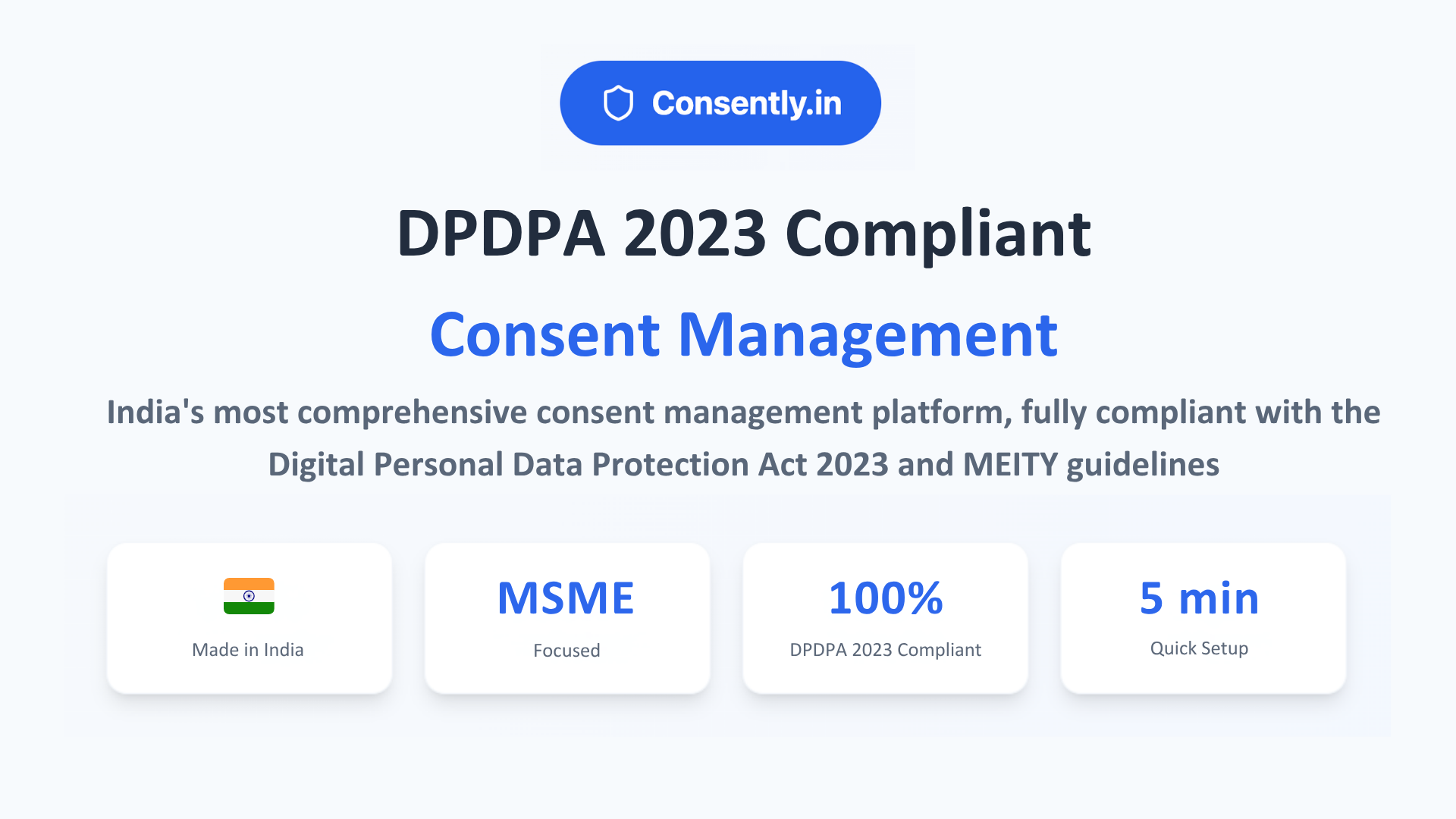
Task: Click the small "DPDPA 2023 Compliant" card label
Action: (885, 650)
